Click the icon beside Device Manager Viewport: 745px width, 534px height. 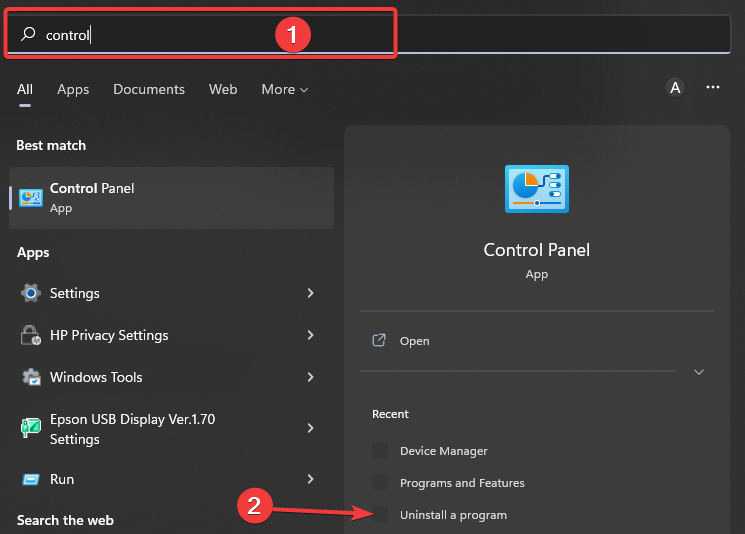380,450
